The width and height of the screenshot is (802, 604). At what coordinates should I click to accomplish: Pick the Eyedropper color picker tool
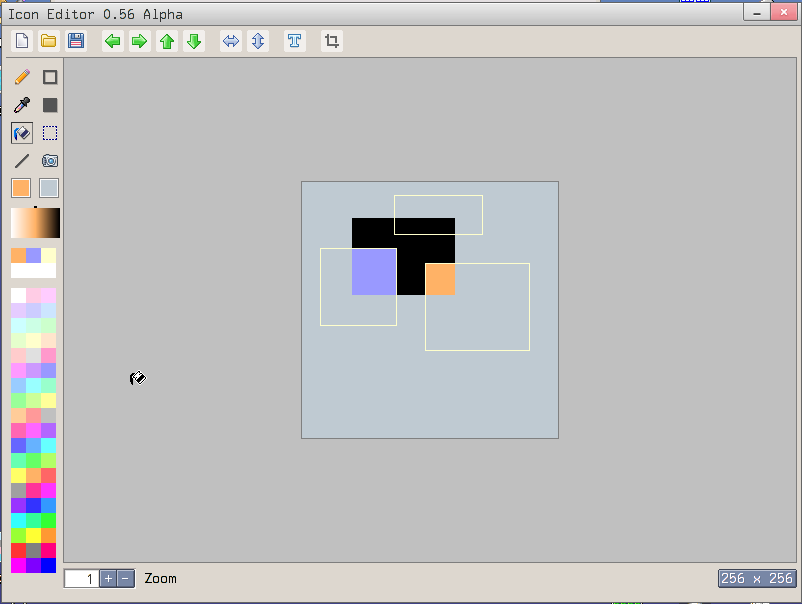[21, 105]
